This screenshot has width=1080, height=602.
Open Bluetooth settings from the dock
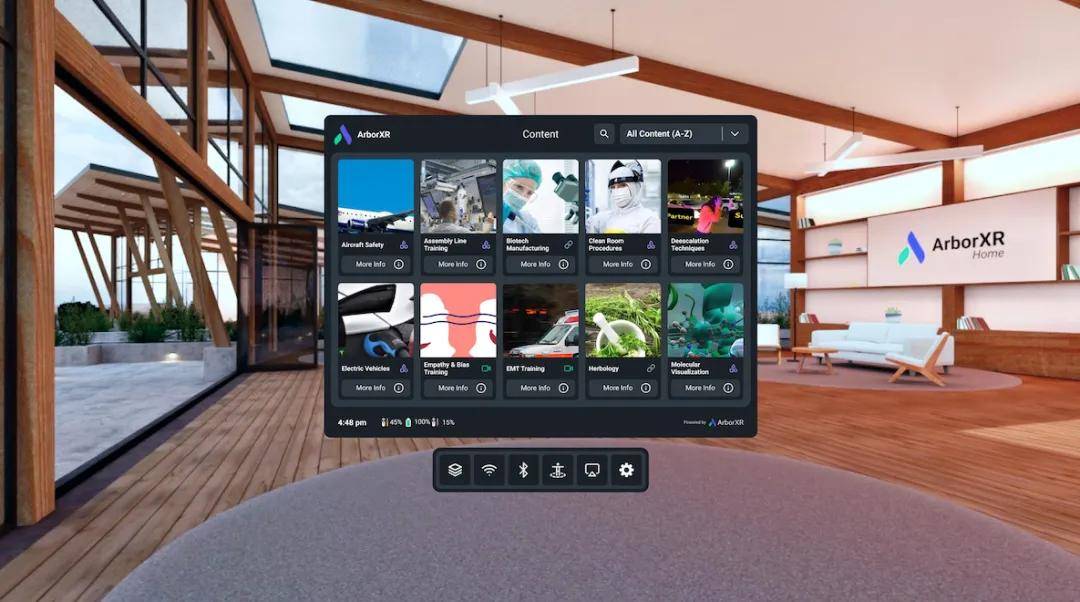(x=523, y=470)
